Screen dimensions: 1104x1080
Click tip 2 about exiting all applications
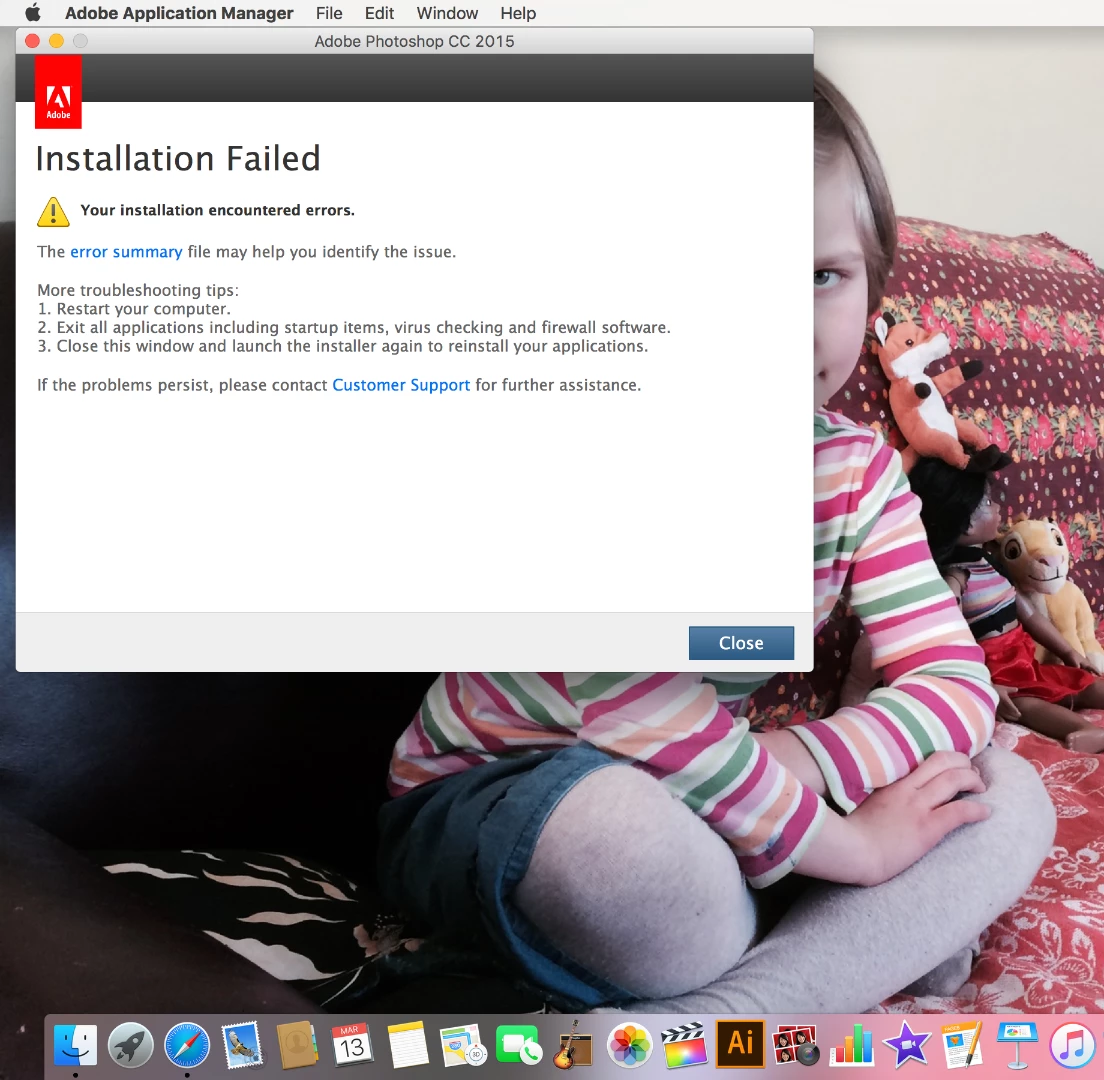pos(353,327)
